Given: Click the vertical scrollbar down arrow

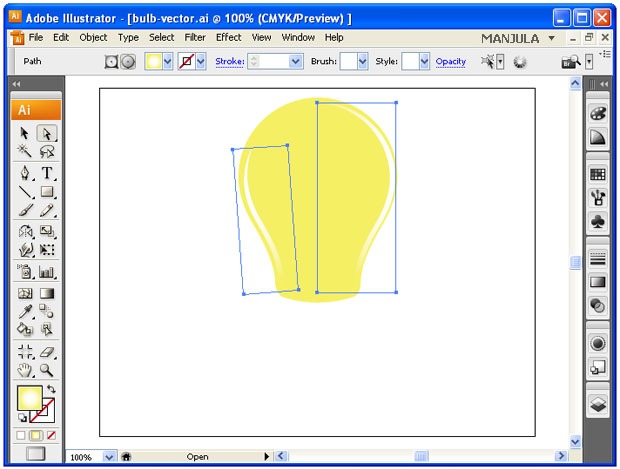Looking at the screenshot, I should [x=575, y=441].
